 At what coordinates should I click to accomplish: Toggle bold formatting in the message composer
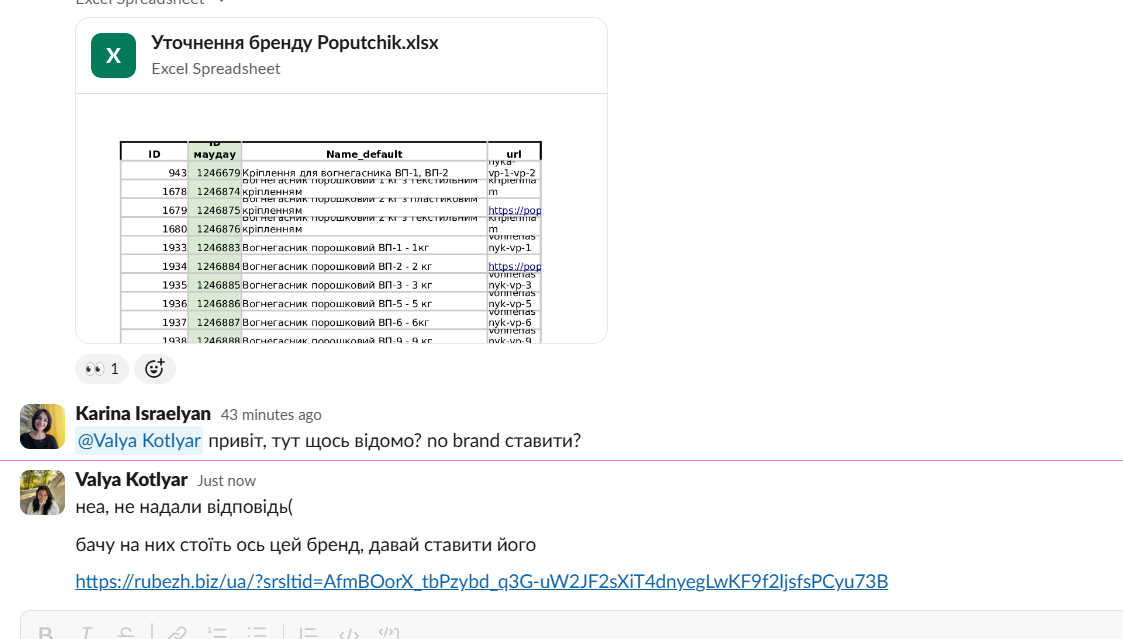point(45,633)
